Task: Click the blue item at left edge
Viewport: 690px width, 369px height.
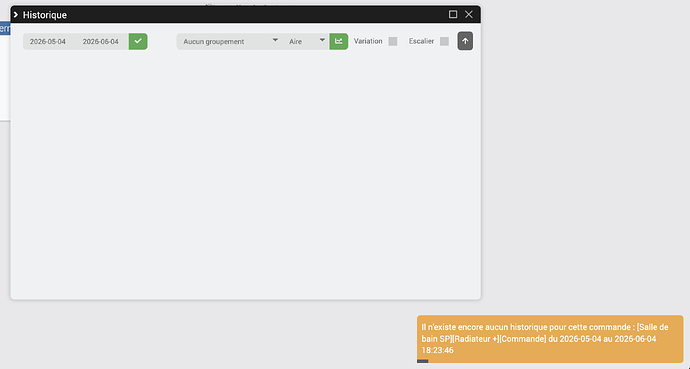Action: 5,29
